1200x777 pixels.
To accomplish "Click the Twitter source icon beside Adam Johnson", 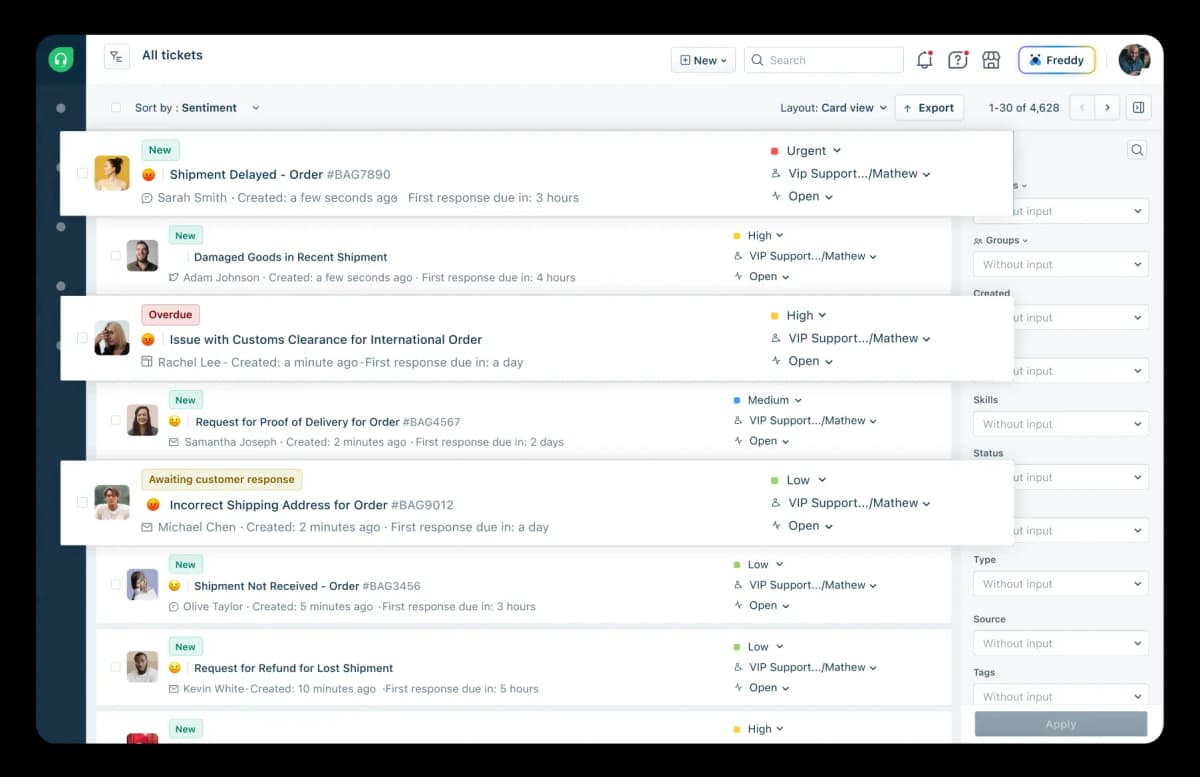I will [x=174, y=278].
